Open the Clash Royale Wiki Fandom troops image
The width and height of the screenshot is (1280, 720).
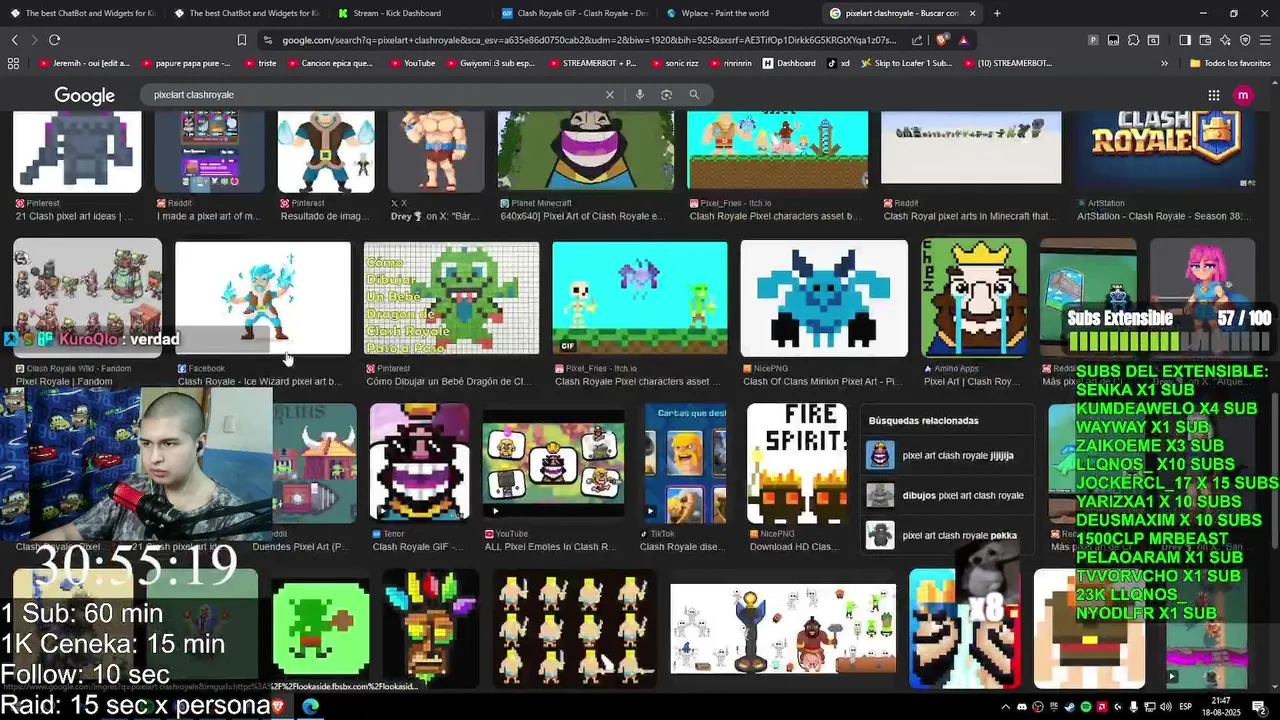point(87,298)
